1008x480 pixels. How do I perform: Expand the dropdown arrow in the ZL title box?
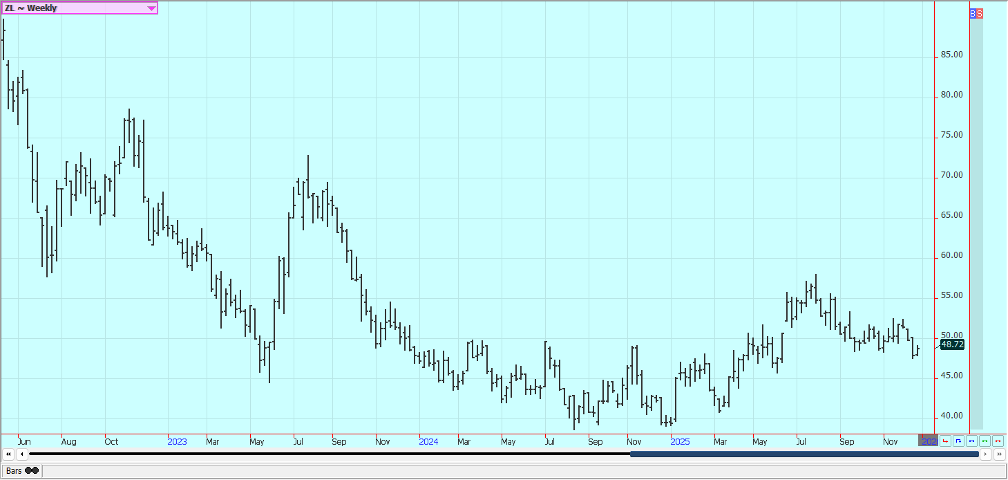151,8
